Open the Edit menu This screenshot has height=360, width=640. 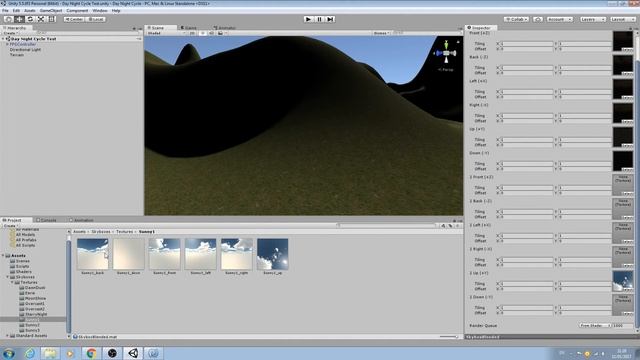[x=16, y=11]
